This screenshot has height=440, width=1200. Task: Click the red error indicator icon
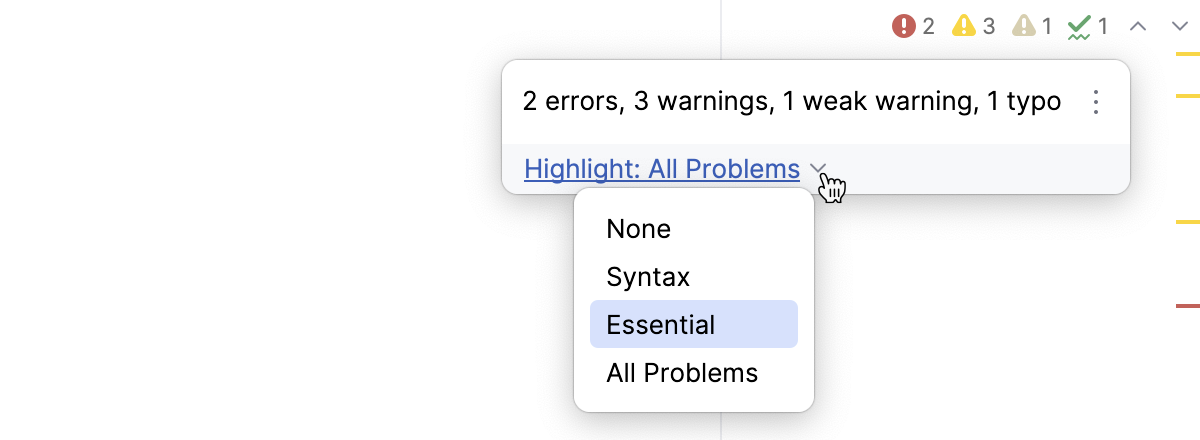click(904, 26)
